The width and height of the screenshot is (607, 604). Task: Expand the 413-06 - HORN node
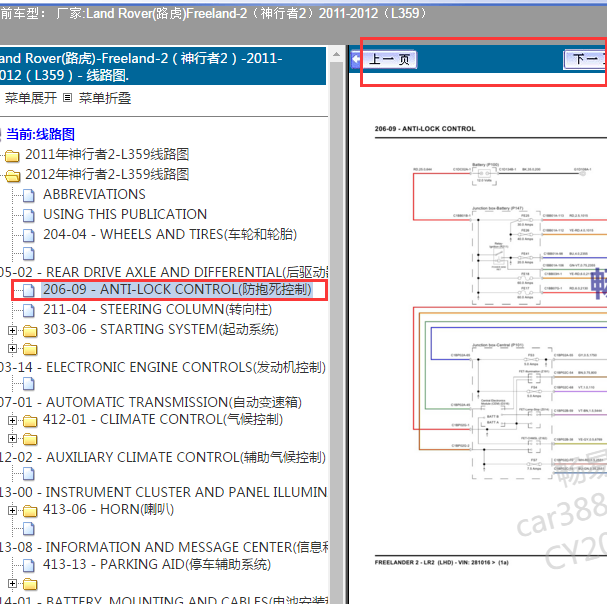(x=12, y=510)
